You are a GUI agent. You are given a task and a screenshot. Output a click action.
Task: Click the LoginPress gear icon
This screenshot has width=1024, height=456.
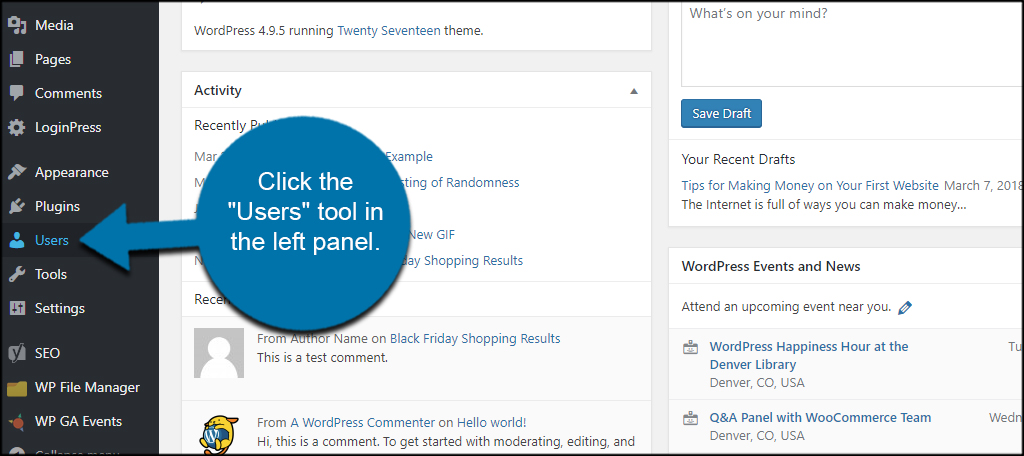point(16,127)
